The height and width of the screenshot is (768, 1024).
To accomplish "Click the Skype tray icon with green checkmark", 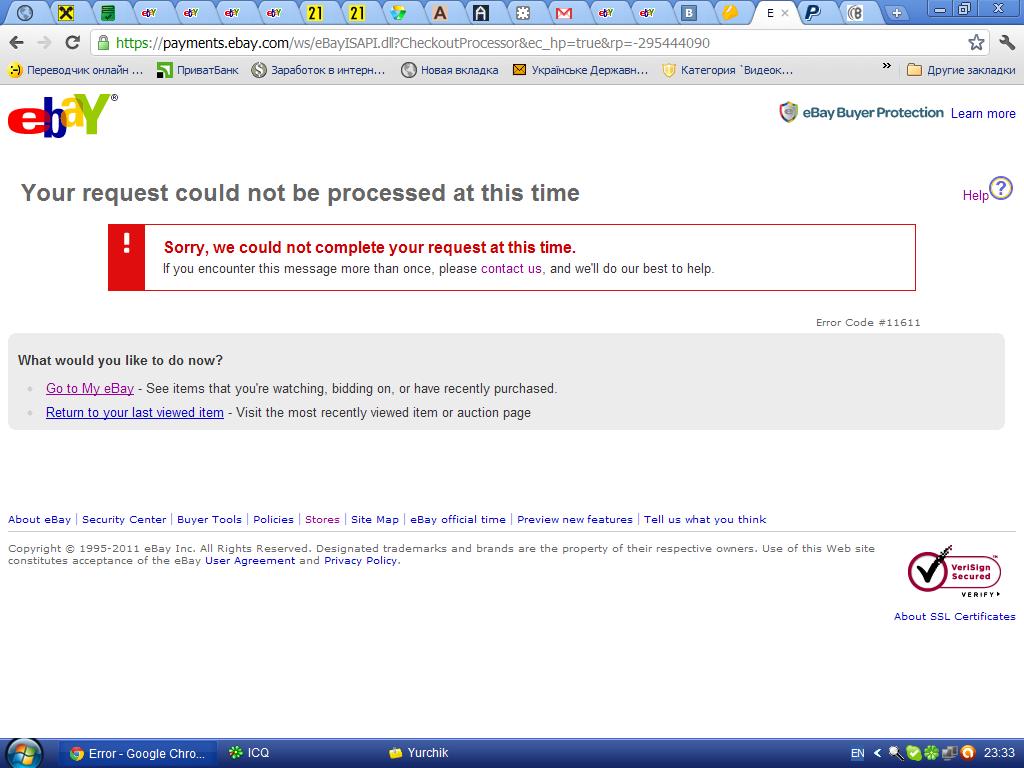I will coord(914,754).
